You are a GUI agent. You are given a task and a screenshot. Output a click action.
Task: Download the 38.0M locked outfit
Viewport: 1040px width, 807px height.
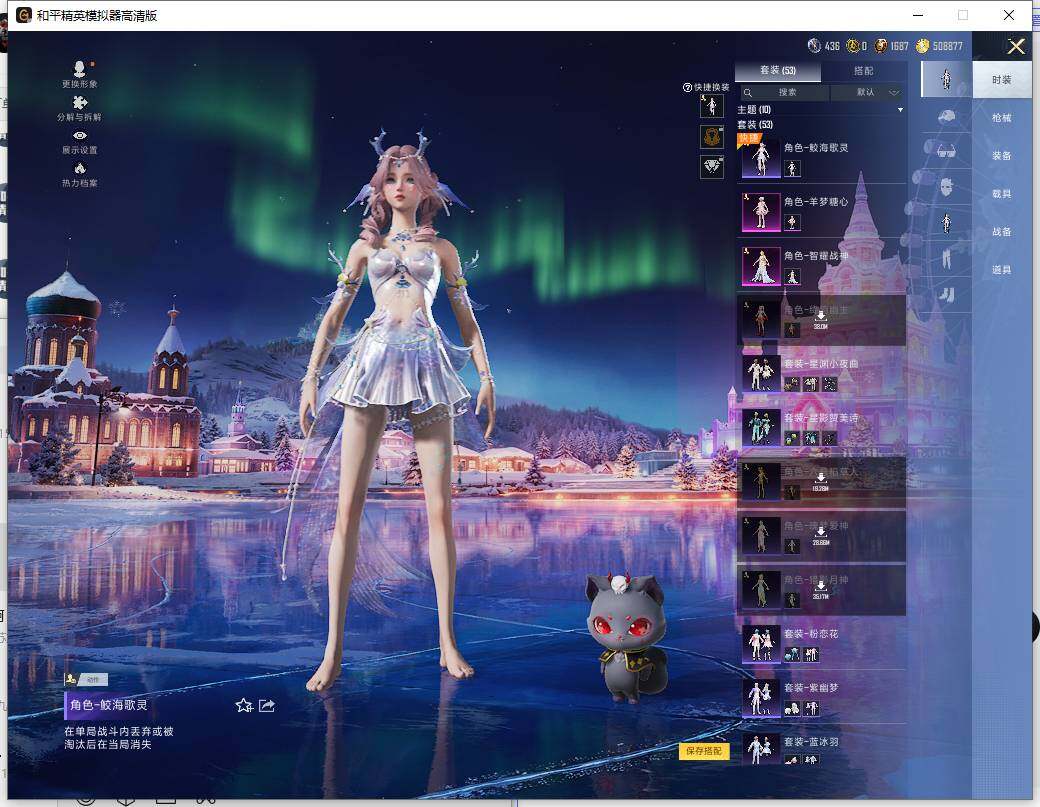pos(820,320)
